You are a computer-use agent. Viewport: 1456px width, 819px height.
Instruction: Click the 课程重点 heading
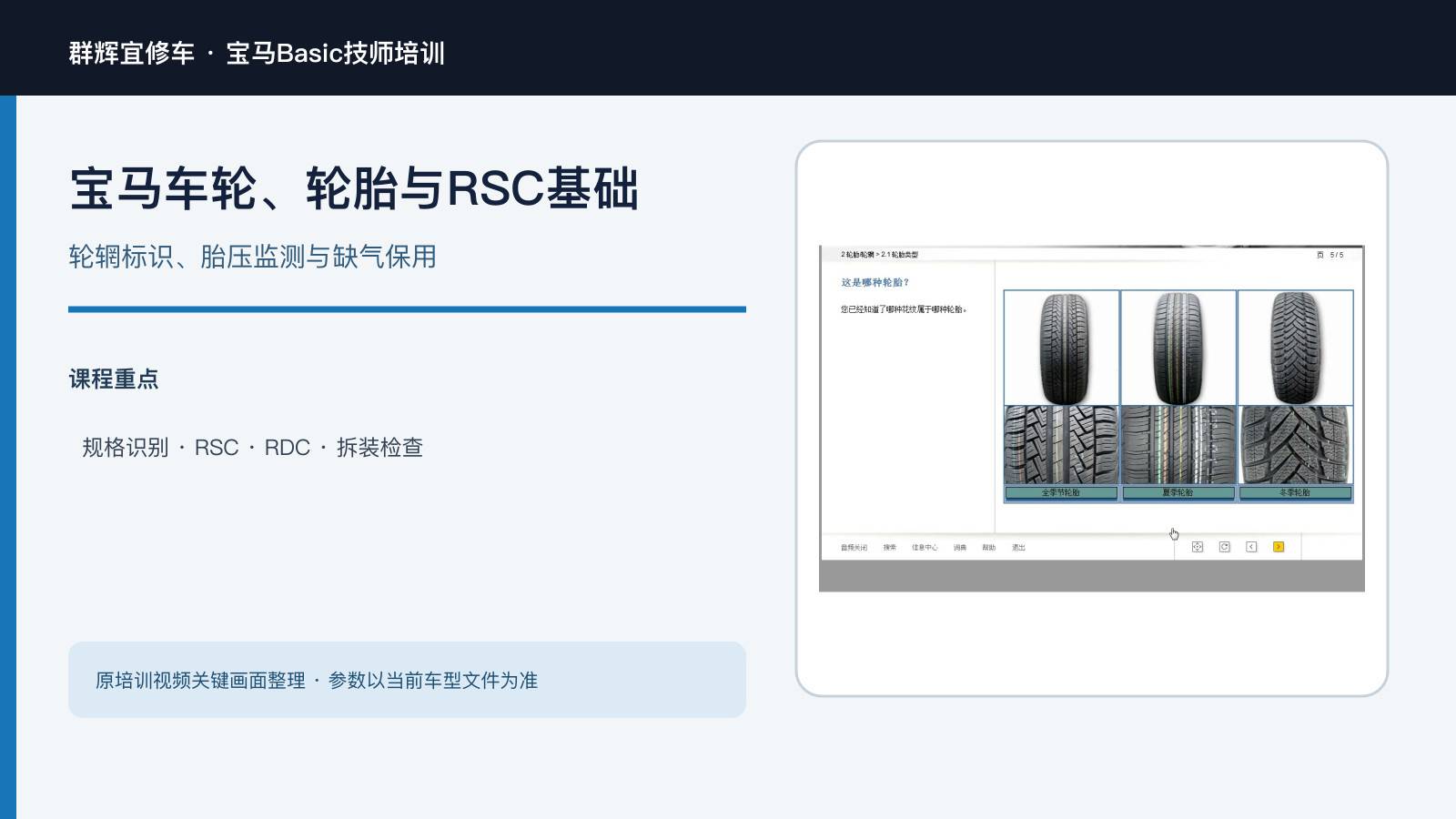(114, 379)
